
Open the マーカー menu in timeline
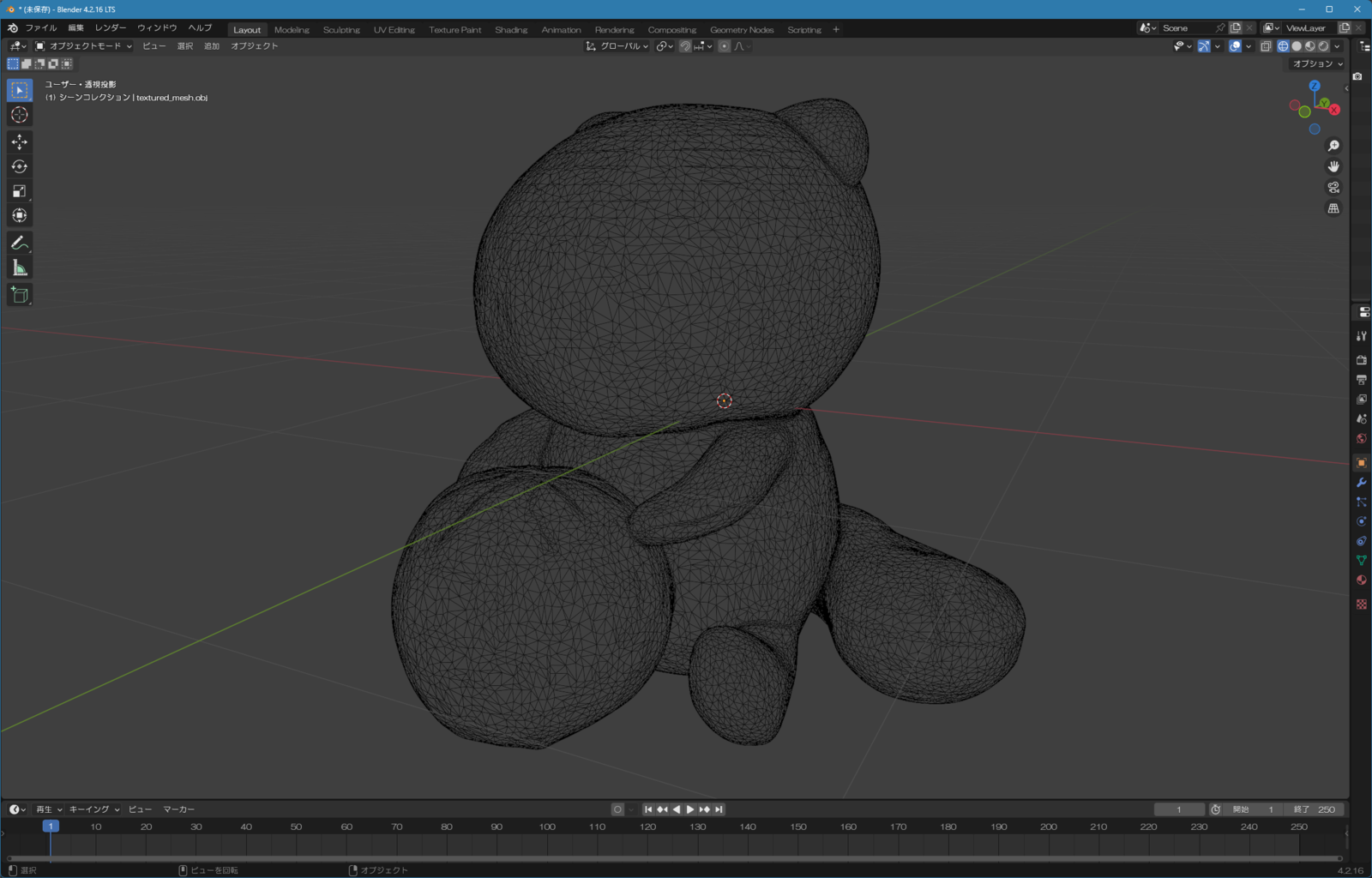tap(179, 809)
